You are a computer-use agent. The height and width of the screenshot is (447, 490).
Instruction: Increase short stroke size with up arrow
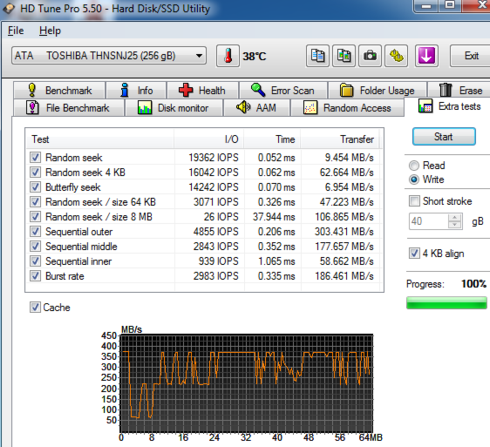tap(455, 218)
